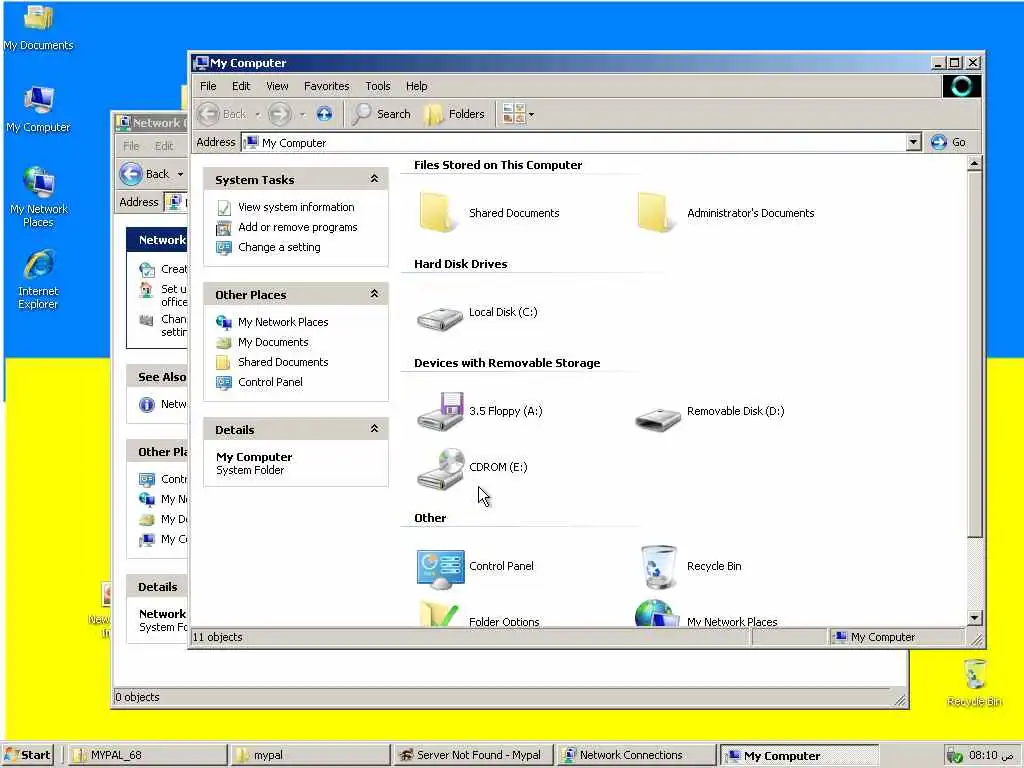Open the Favorites menu
Viewport: 1024px width, 768px height.
327,86
